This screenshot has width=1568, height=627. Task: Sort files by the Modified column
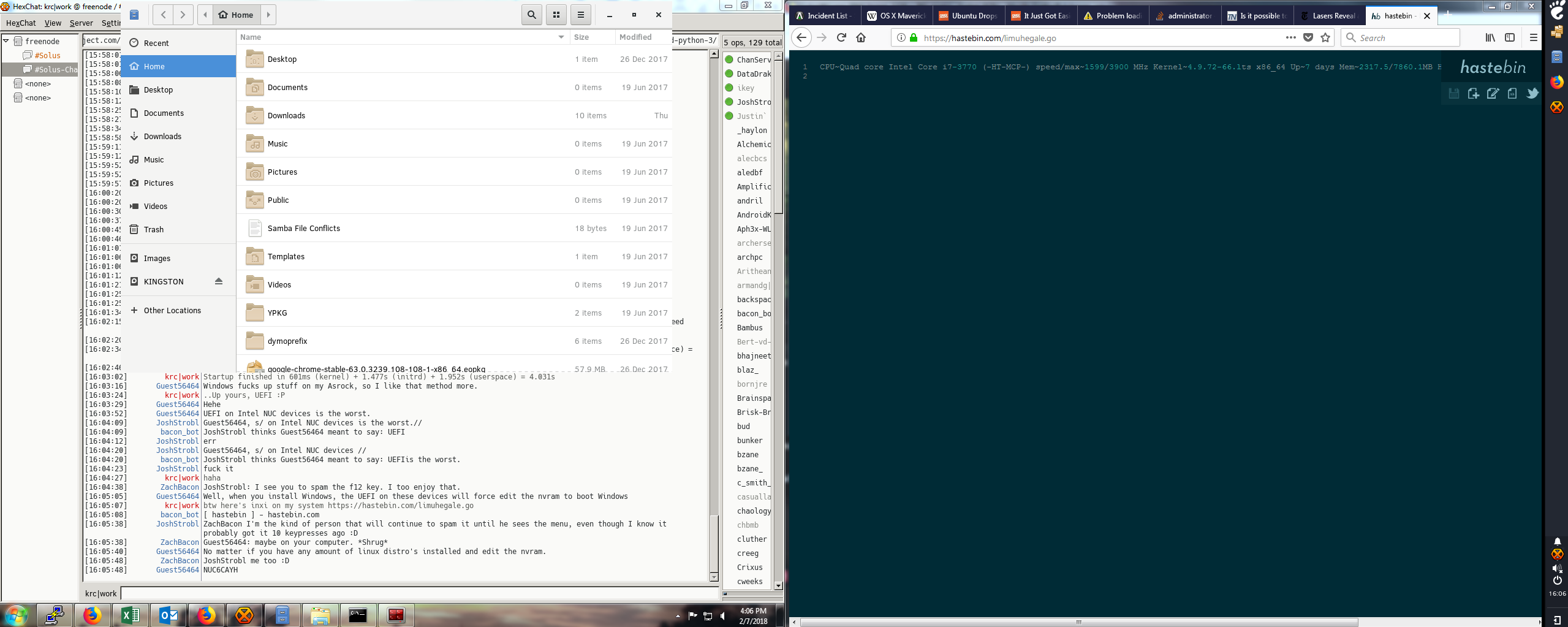643,37
